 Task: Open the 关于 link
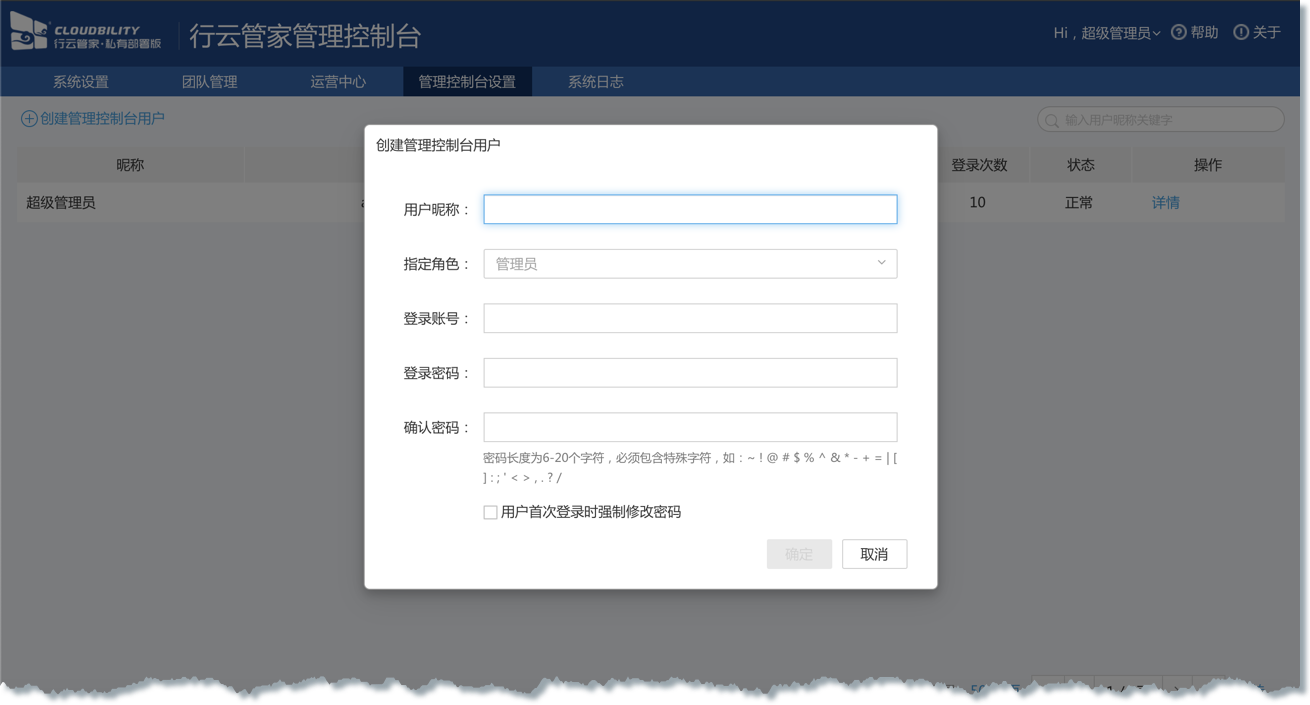coord(1266,33)
